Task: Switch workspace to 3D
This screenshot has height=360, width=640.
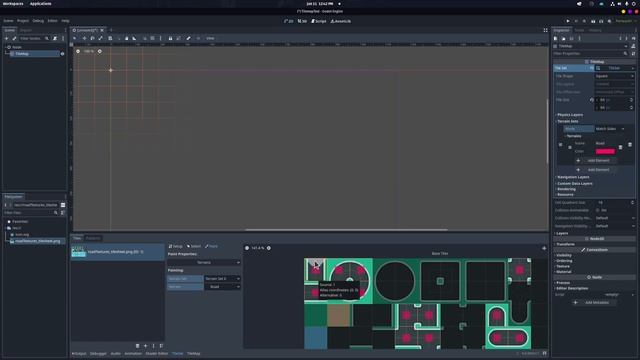Action: point(302,21)
